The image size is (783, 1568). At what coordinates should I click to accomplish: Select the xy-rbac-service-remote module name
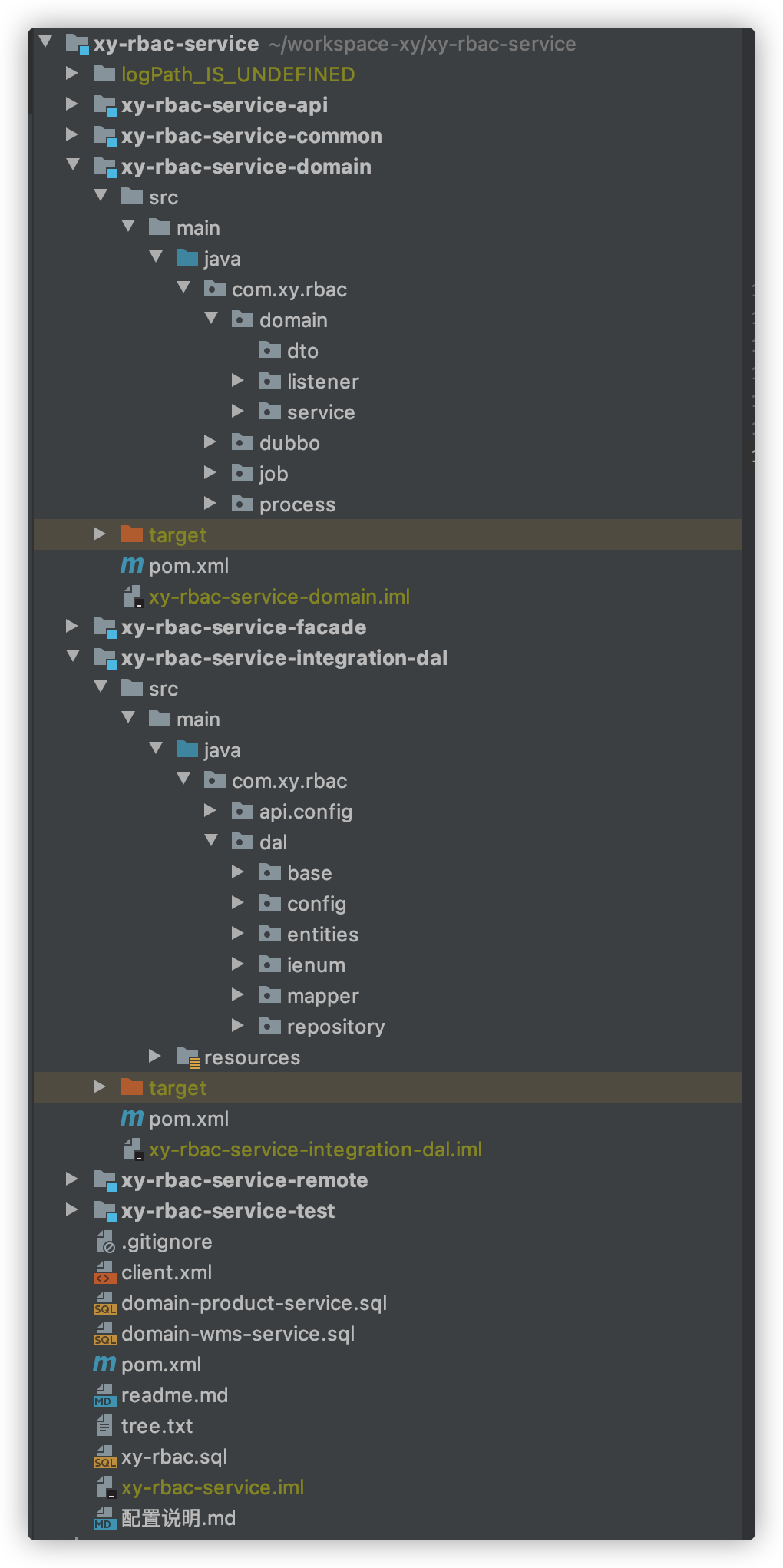(244, 1179)
